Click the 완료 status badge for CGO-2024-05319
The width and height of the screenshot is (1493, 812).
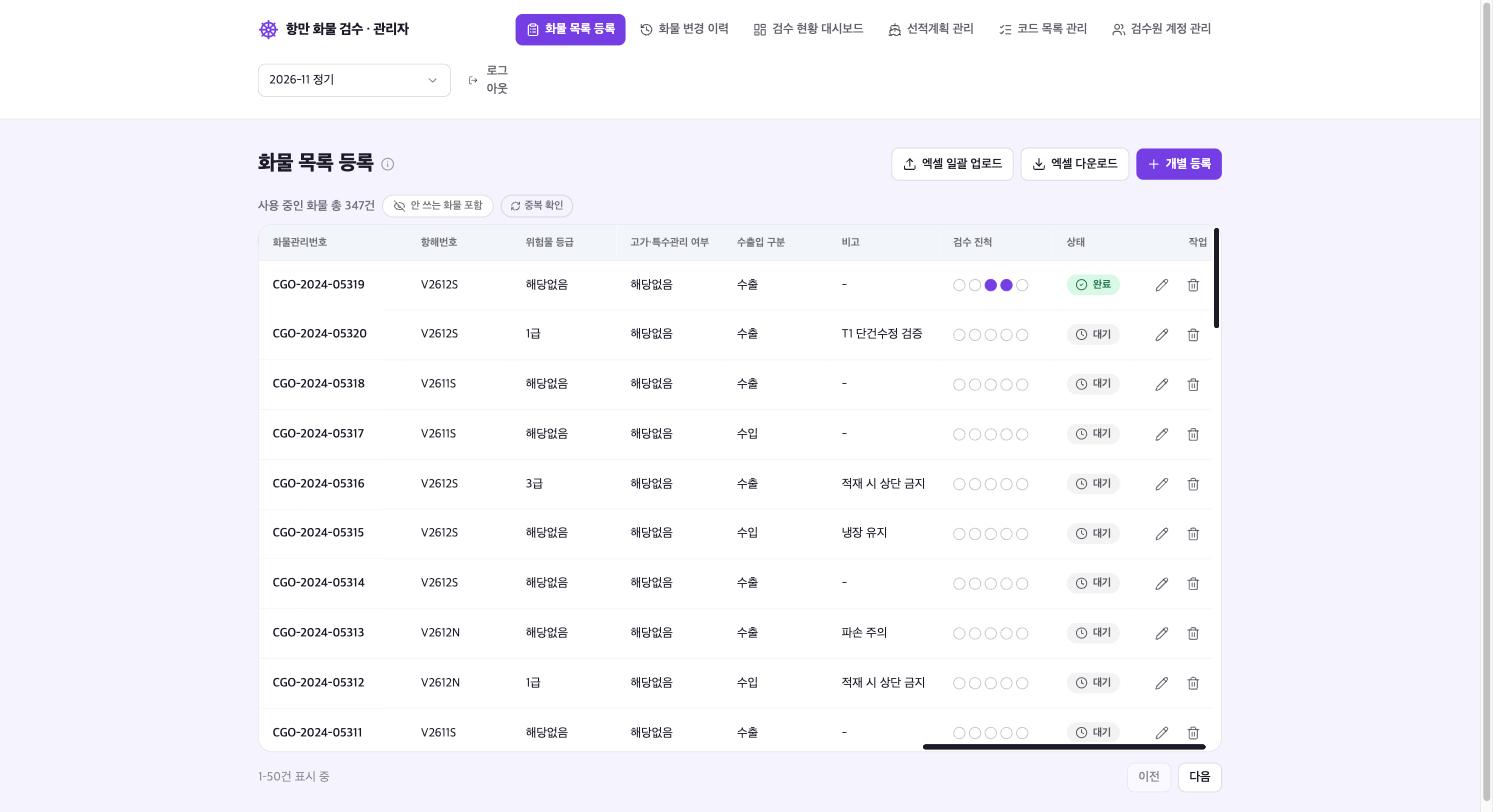click(x=1093, y=285)
